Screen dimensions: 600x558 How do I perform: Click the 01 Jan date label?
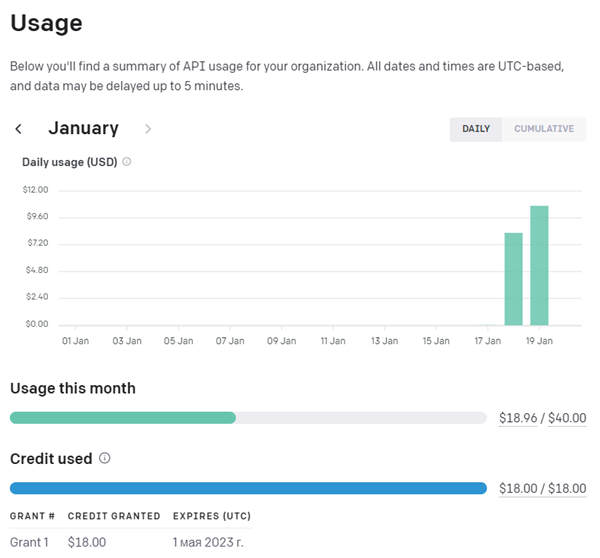click(75, 341)
